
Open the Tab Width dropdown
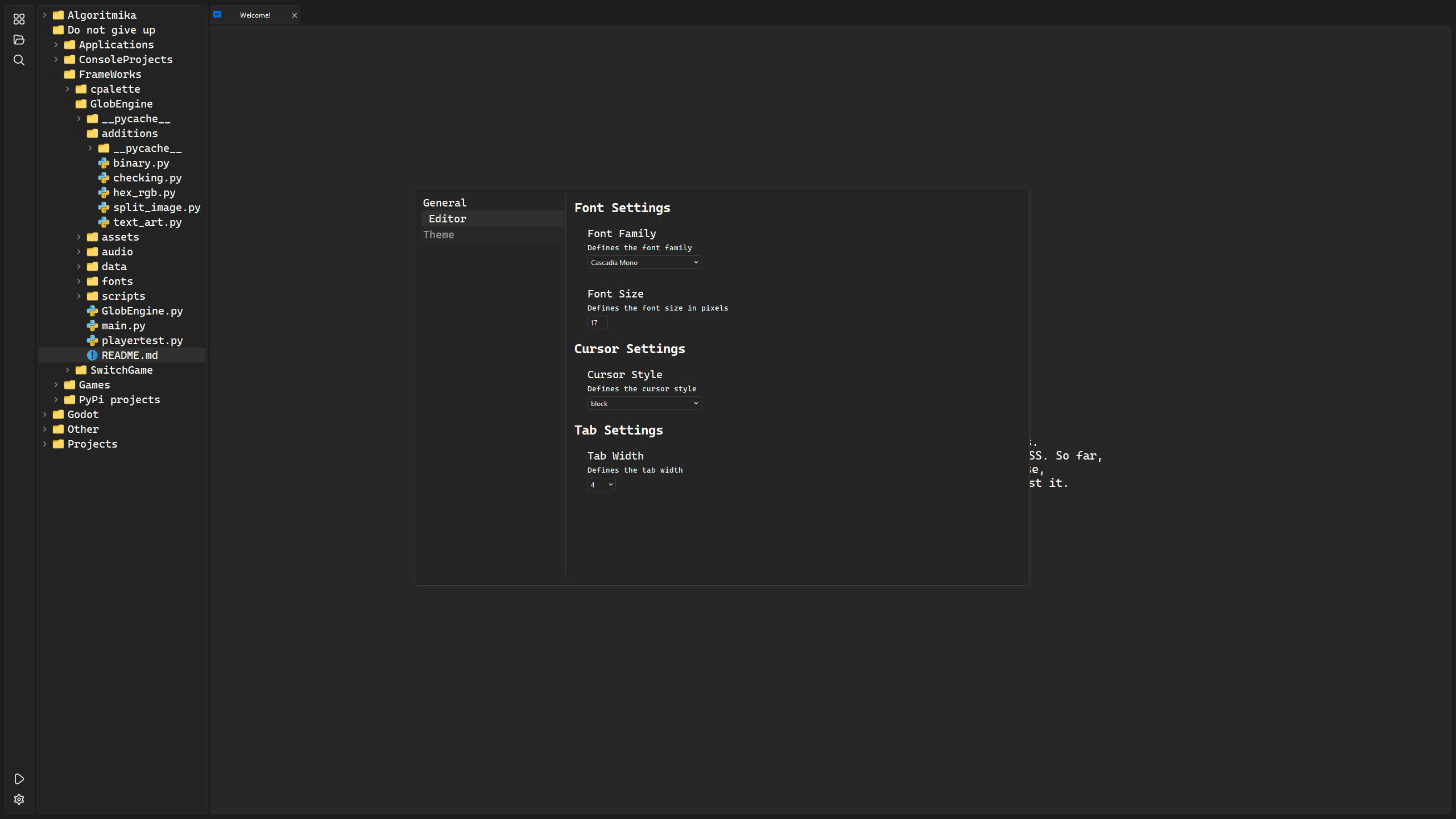click(x=601, y=485)
